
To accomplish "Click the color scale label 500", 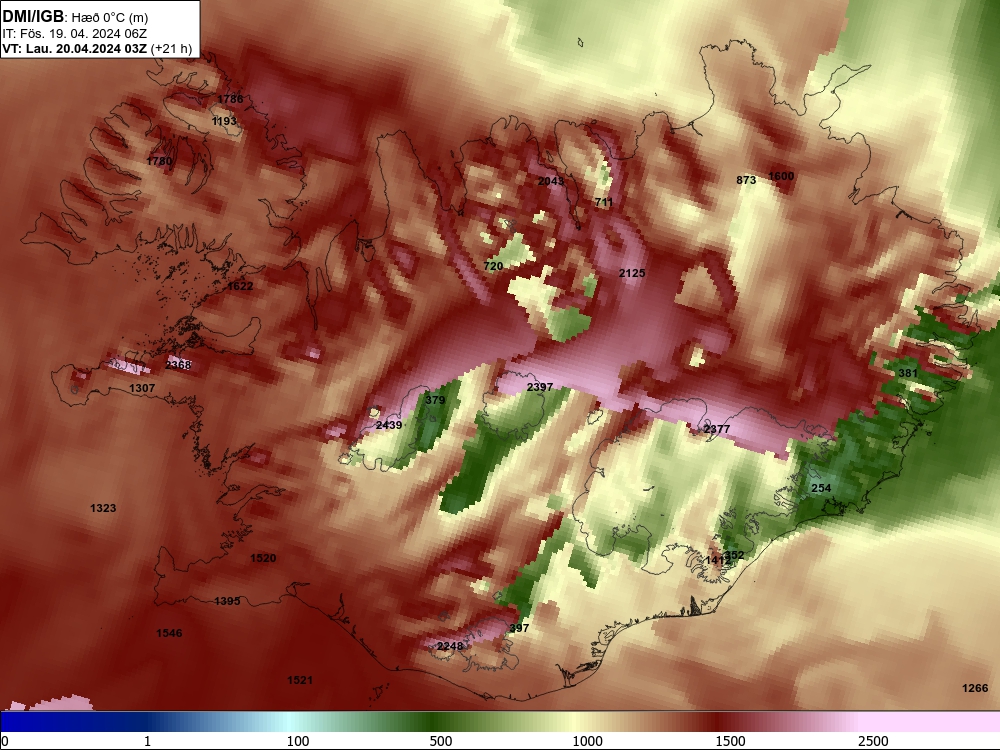I will 441,741.
